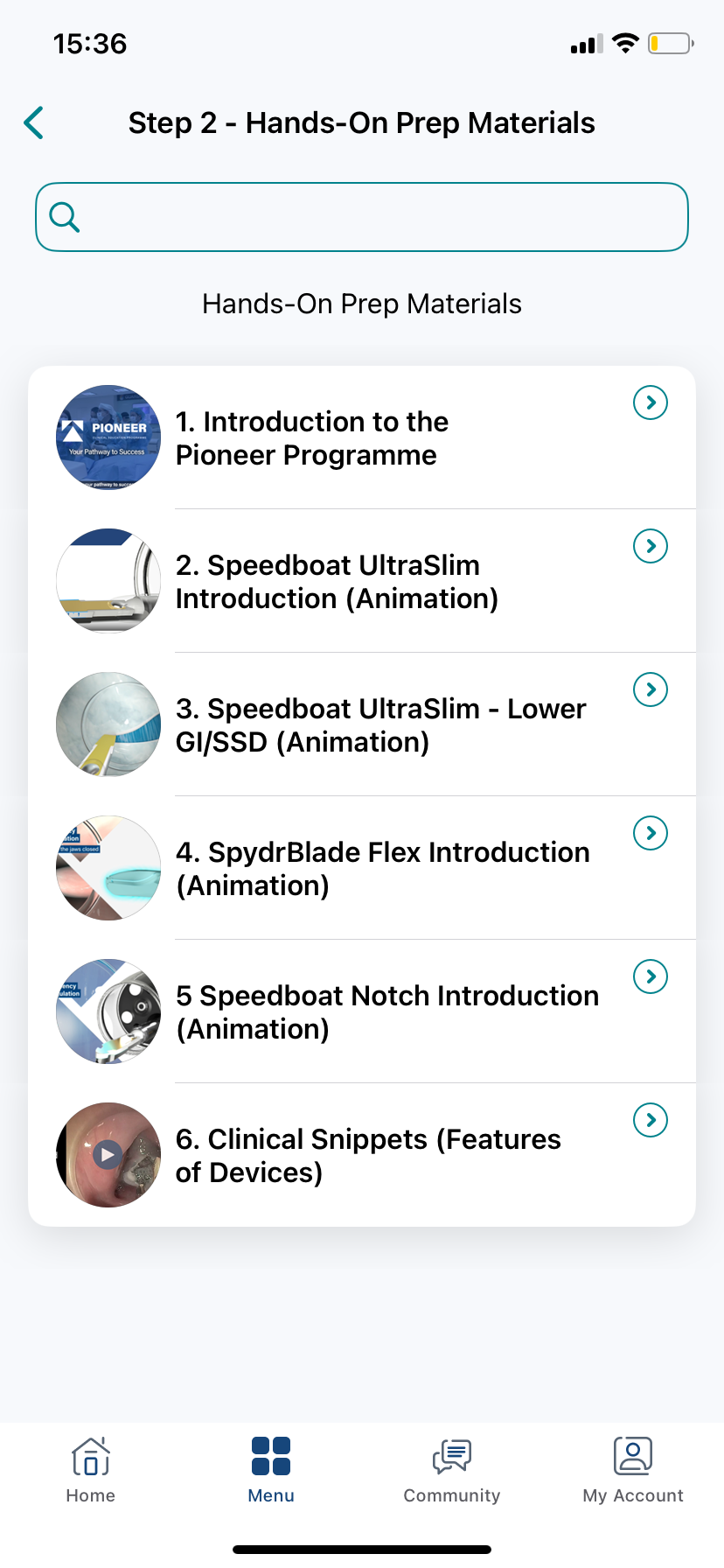The width and height of the screenshot is (724, 1568).
Task: Open the Speedboat Notch Introduction title
Action: click(x=387, y=1012)
